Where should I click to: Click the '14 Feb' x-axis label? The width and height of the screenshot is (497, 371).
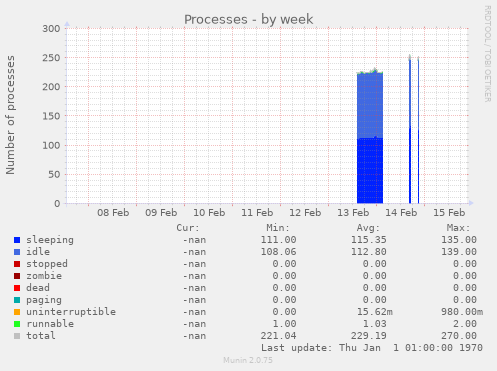[401, 213]
